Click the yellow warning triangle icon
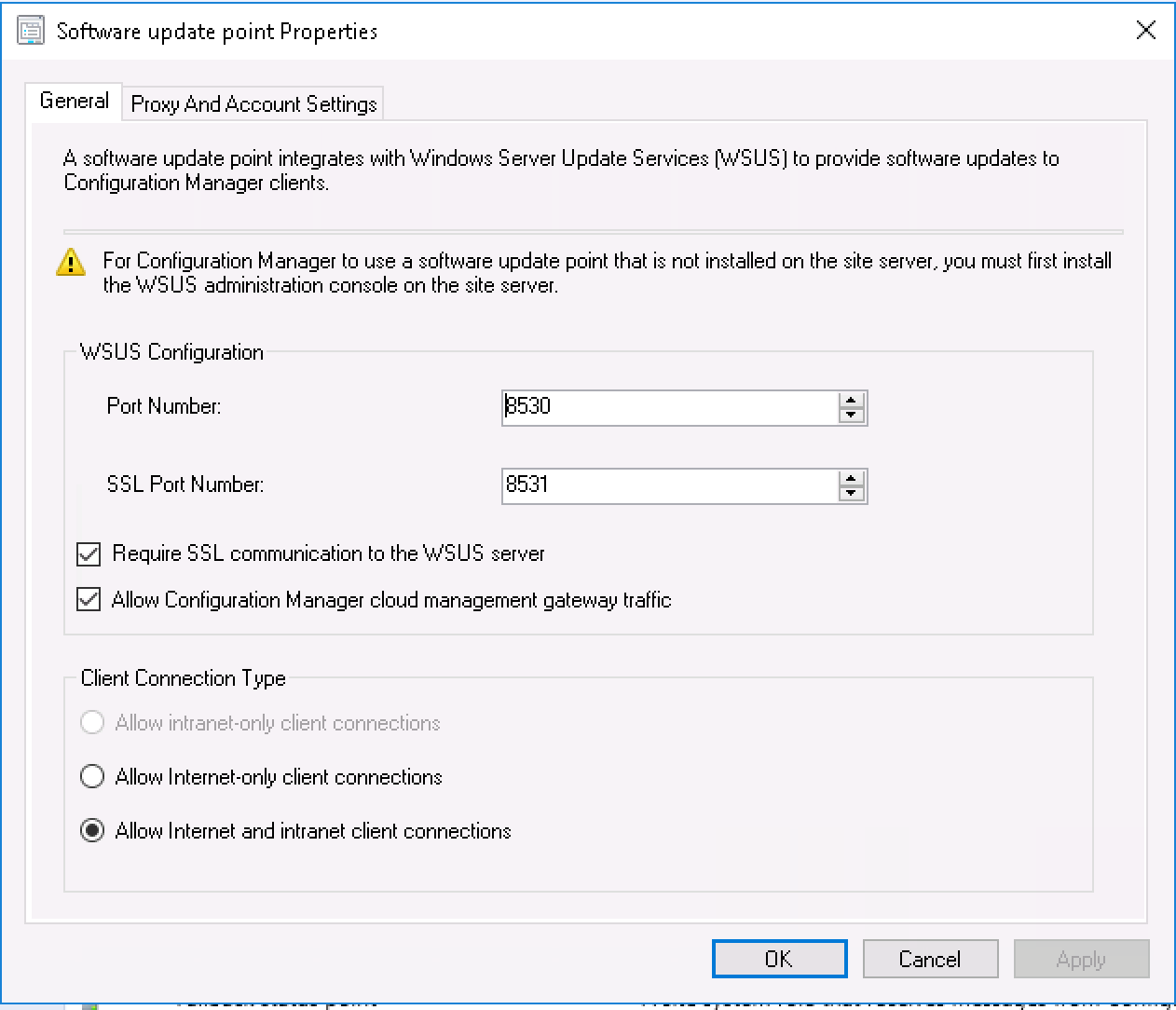 [x=71, y=264]
